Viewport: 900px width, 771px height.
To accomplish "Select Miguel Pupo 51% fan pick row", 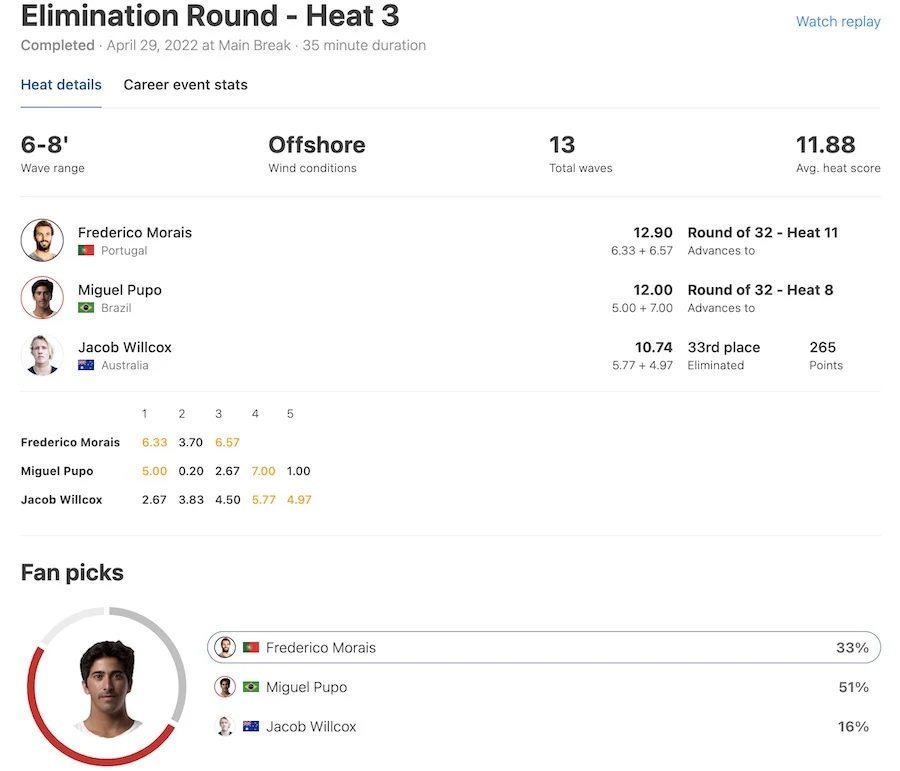I will (544, 687).
